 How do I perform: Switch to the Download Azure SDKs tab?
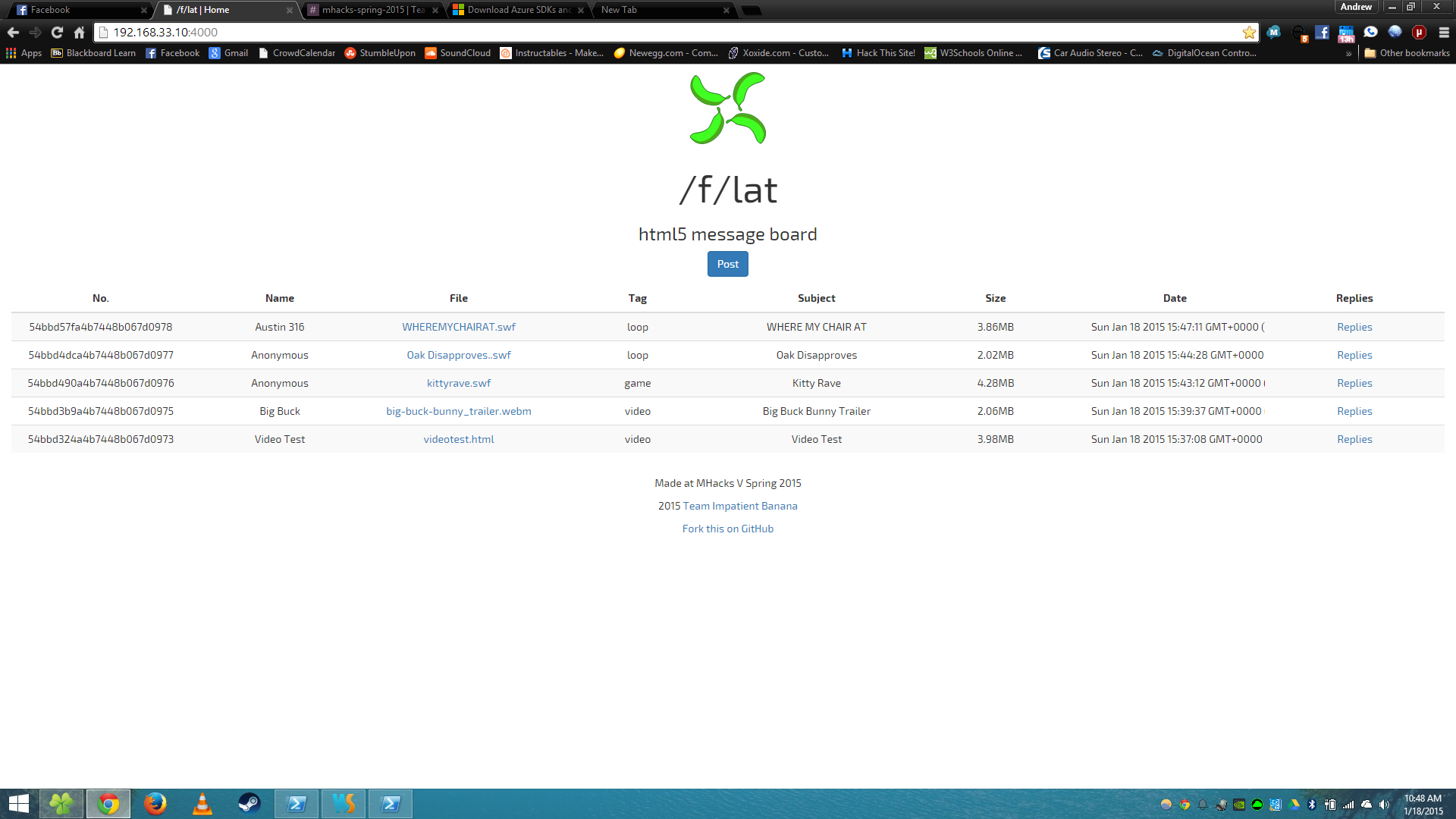[518, 10]
